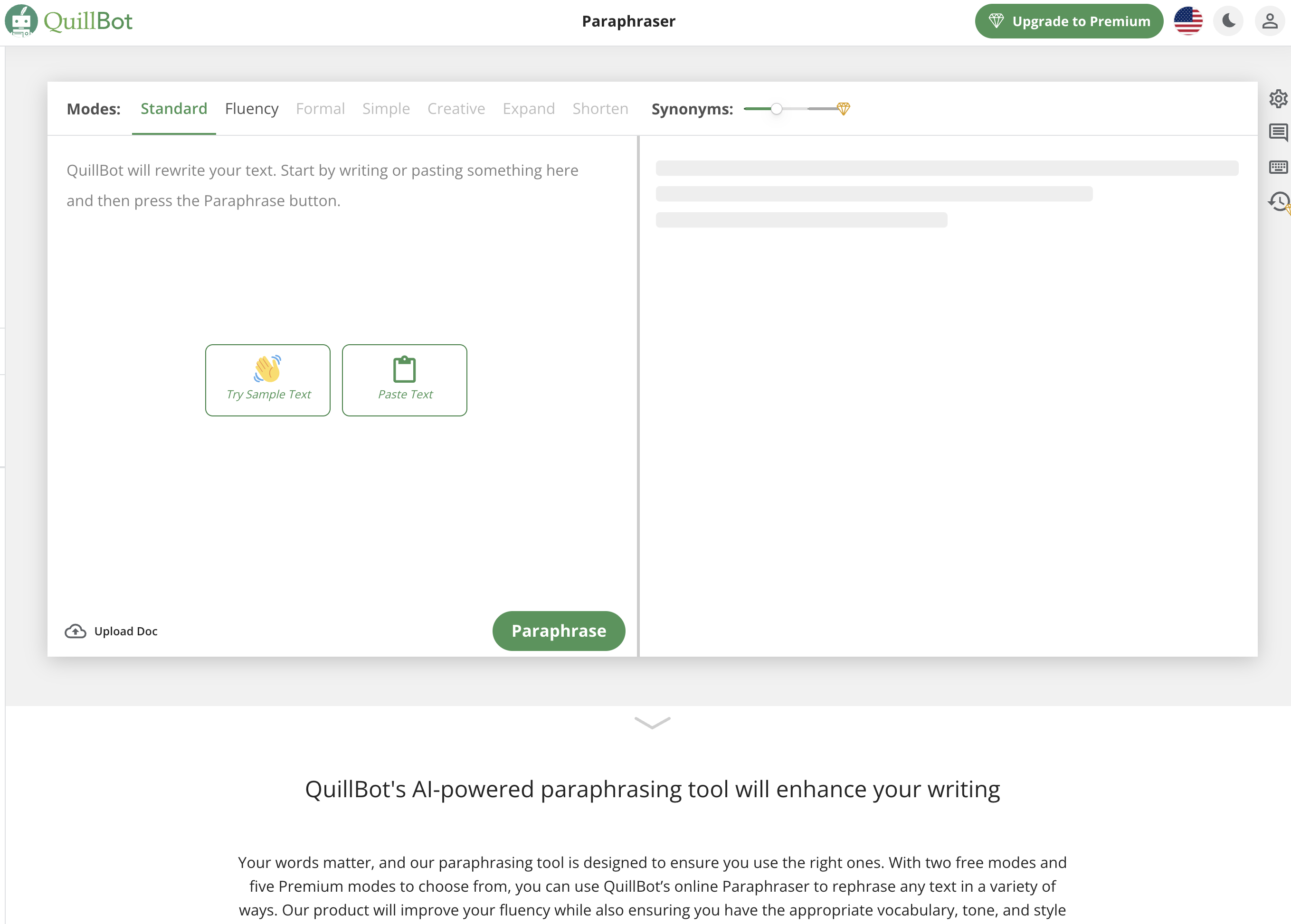The width and height of the screenshot is (1291, 924).
Task: Click the Paraphraser page title
Action: (628, 21)
